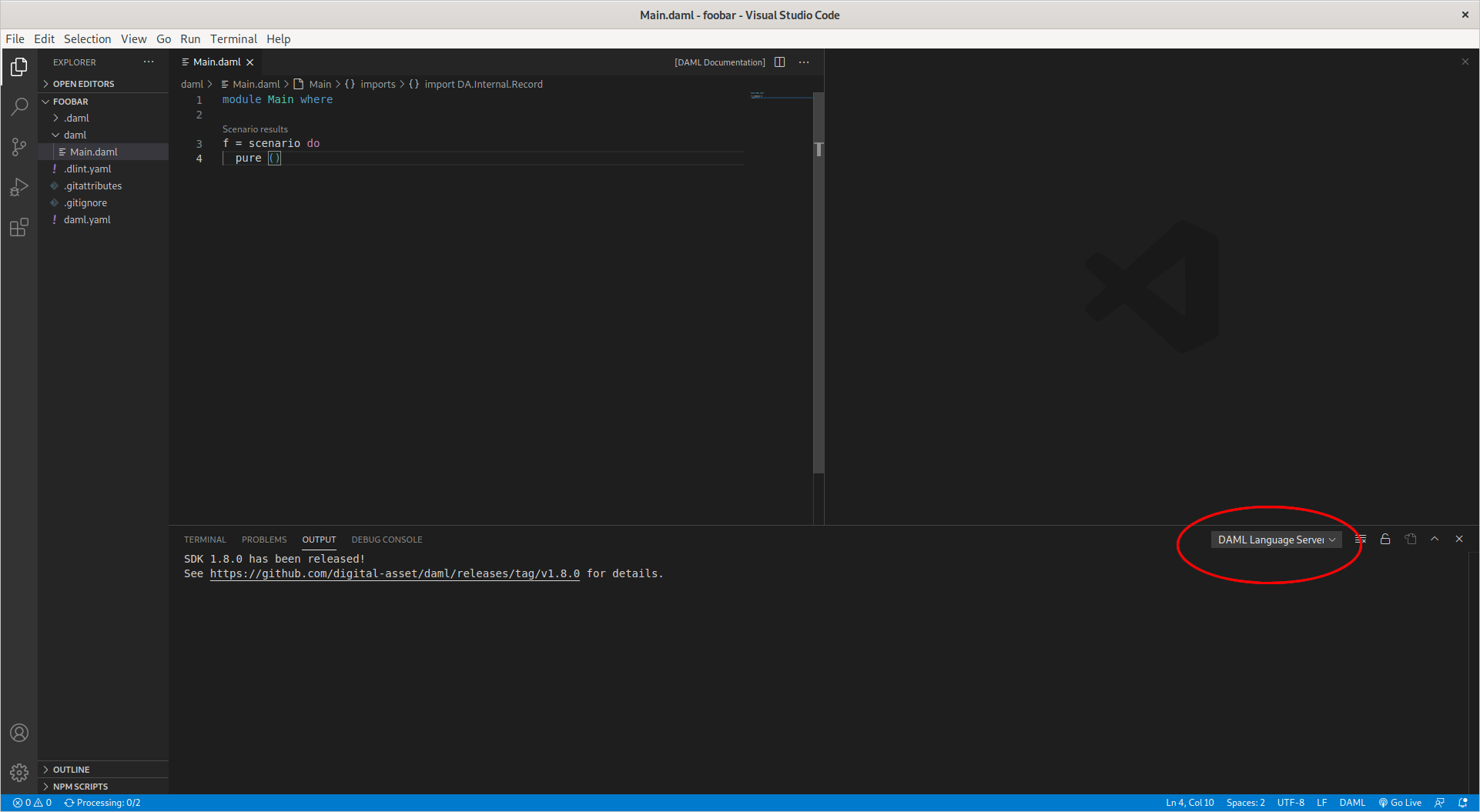
Task: Collapse the FOOBAR folder section
Action: point(103,102)
